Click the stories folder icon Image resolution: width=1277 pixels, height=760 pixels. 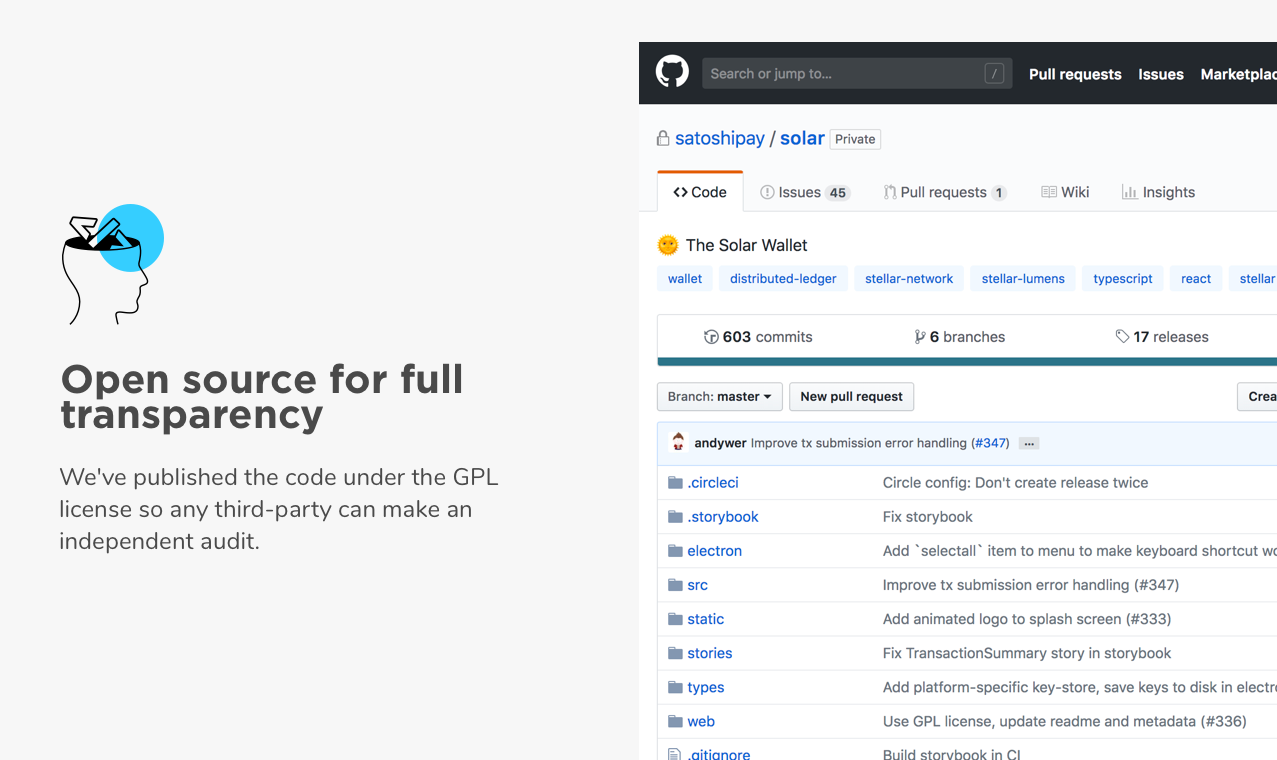(675, 653)
